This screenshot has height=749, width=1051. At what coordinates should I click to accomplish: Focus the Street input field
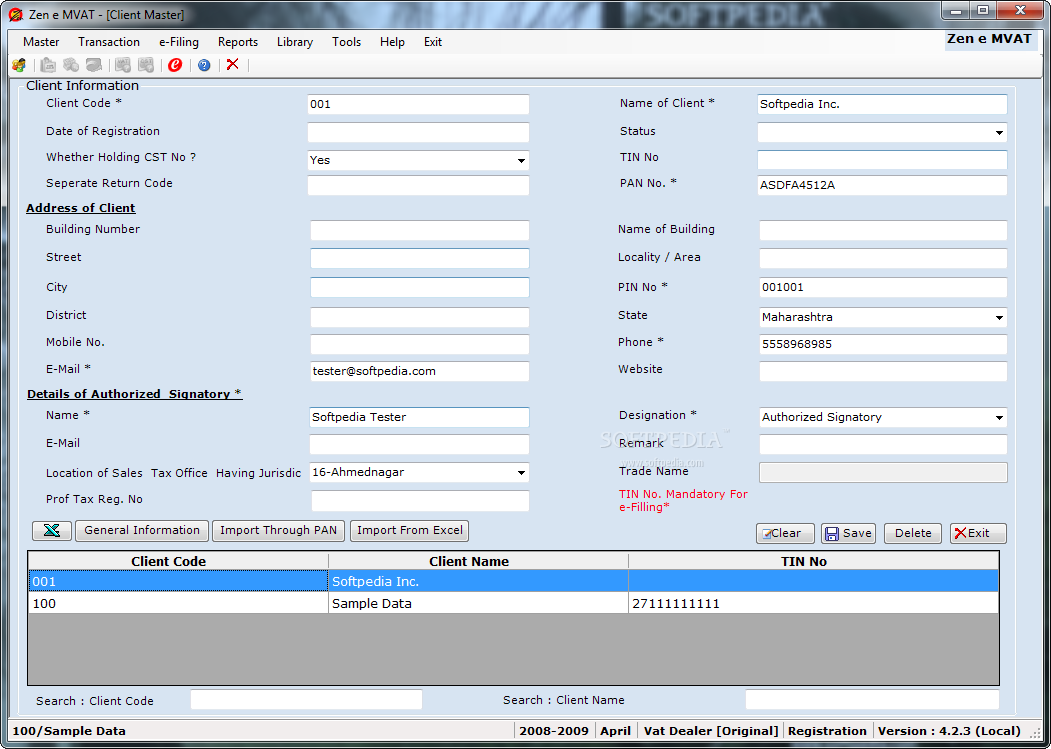click(x=420, y=258)
